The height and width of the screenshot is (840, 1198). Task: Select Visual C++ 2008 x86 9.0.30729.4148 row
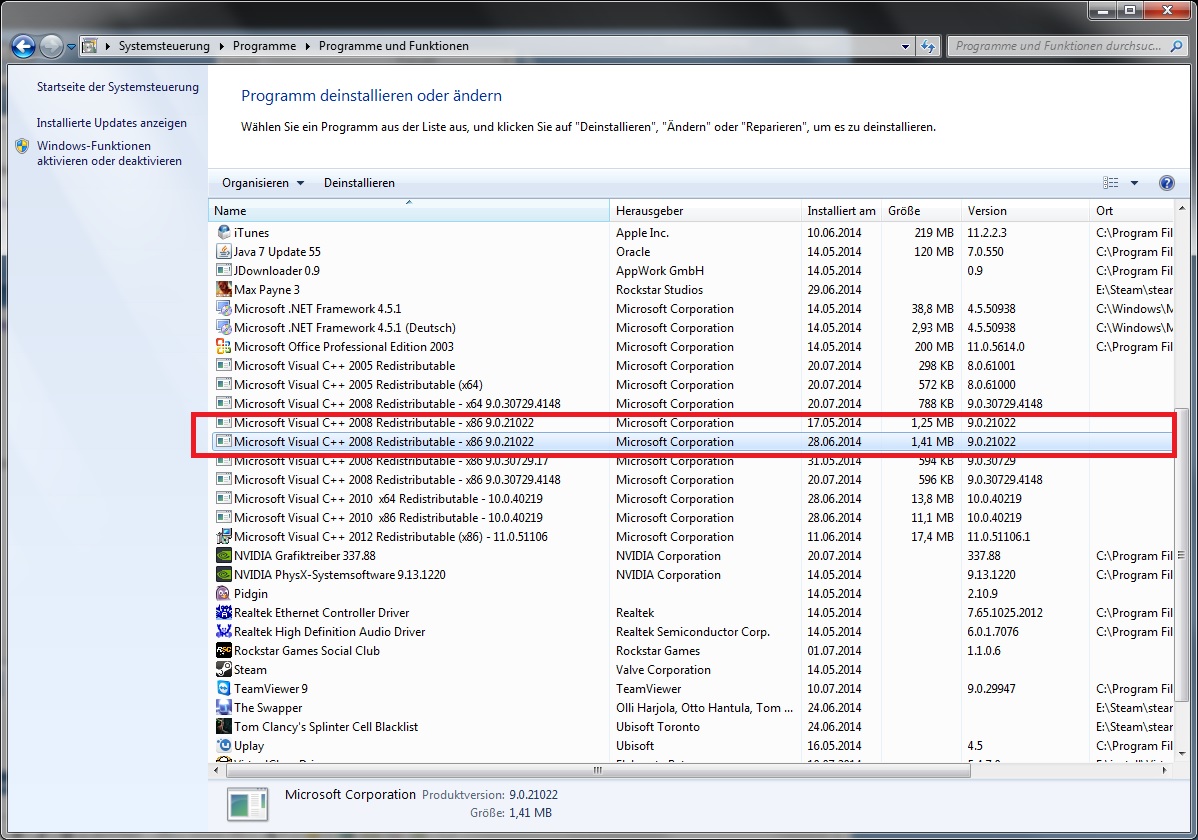coord(691,480)
